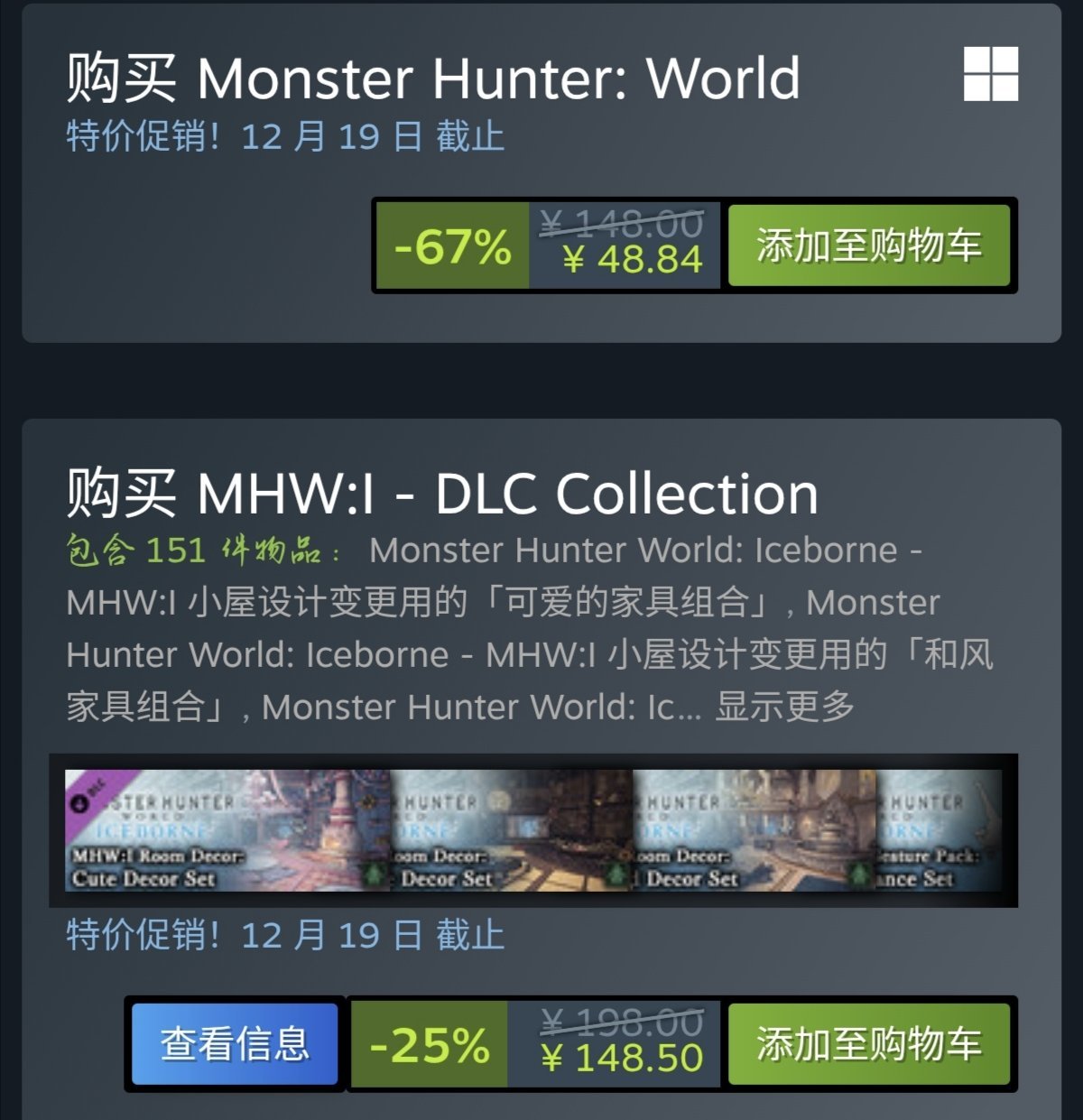Click the -25% discount badge
This screenshot has height=1120, width=1083.
click(429, 1044)
